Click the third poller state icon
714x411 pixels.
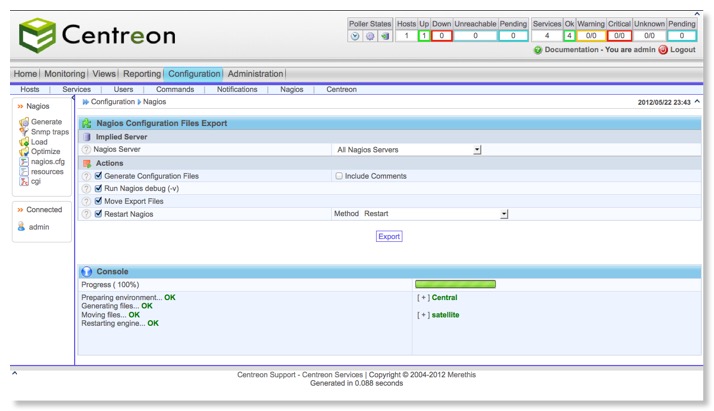(385, 36)
